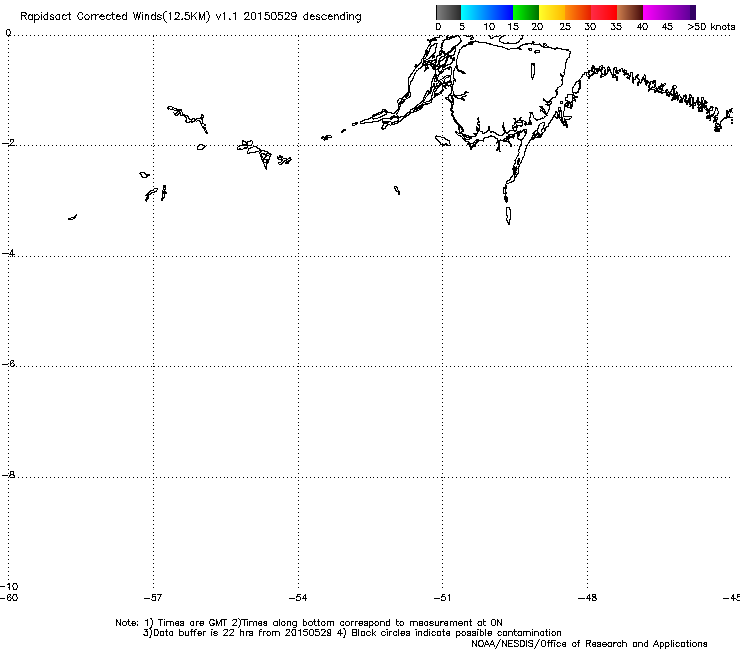Image resolution: width=740 pixels, height=650 pixels.
Task: Pick the magenta-purple 40-50 knots color band
Action: 669,12
